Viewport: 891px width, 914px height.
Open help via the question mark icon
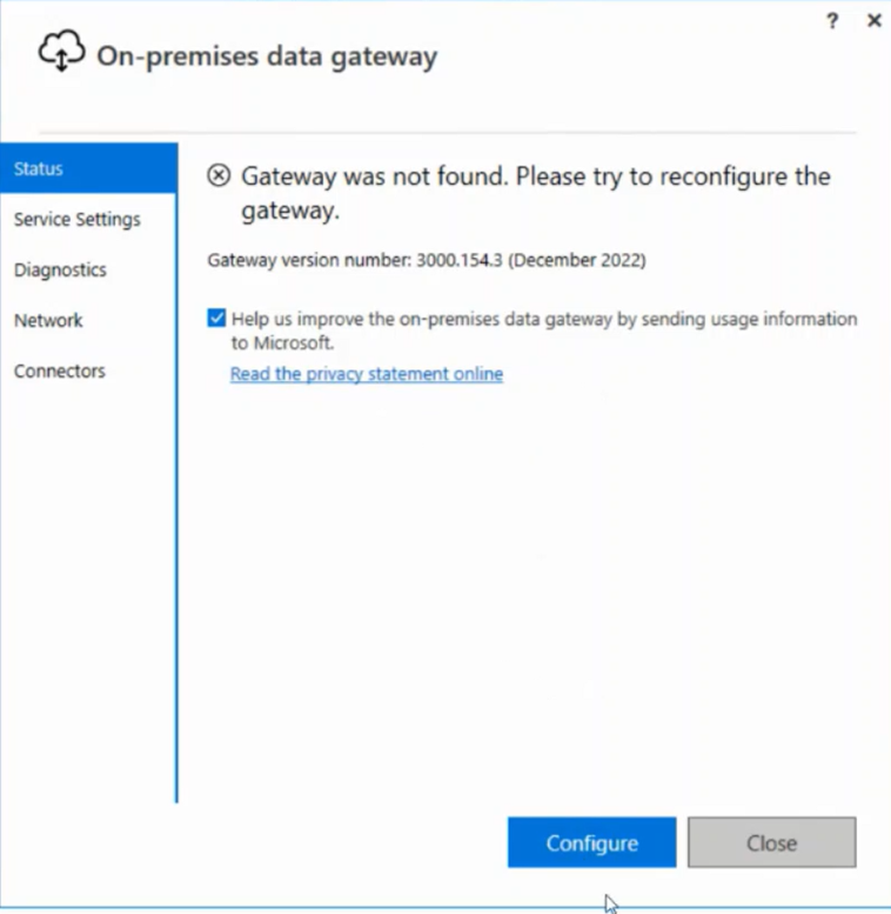coord(832,21)
